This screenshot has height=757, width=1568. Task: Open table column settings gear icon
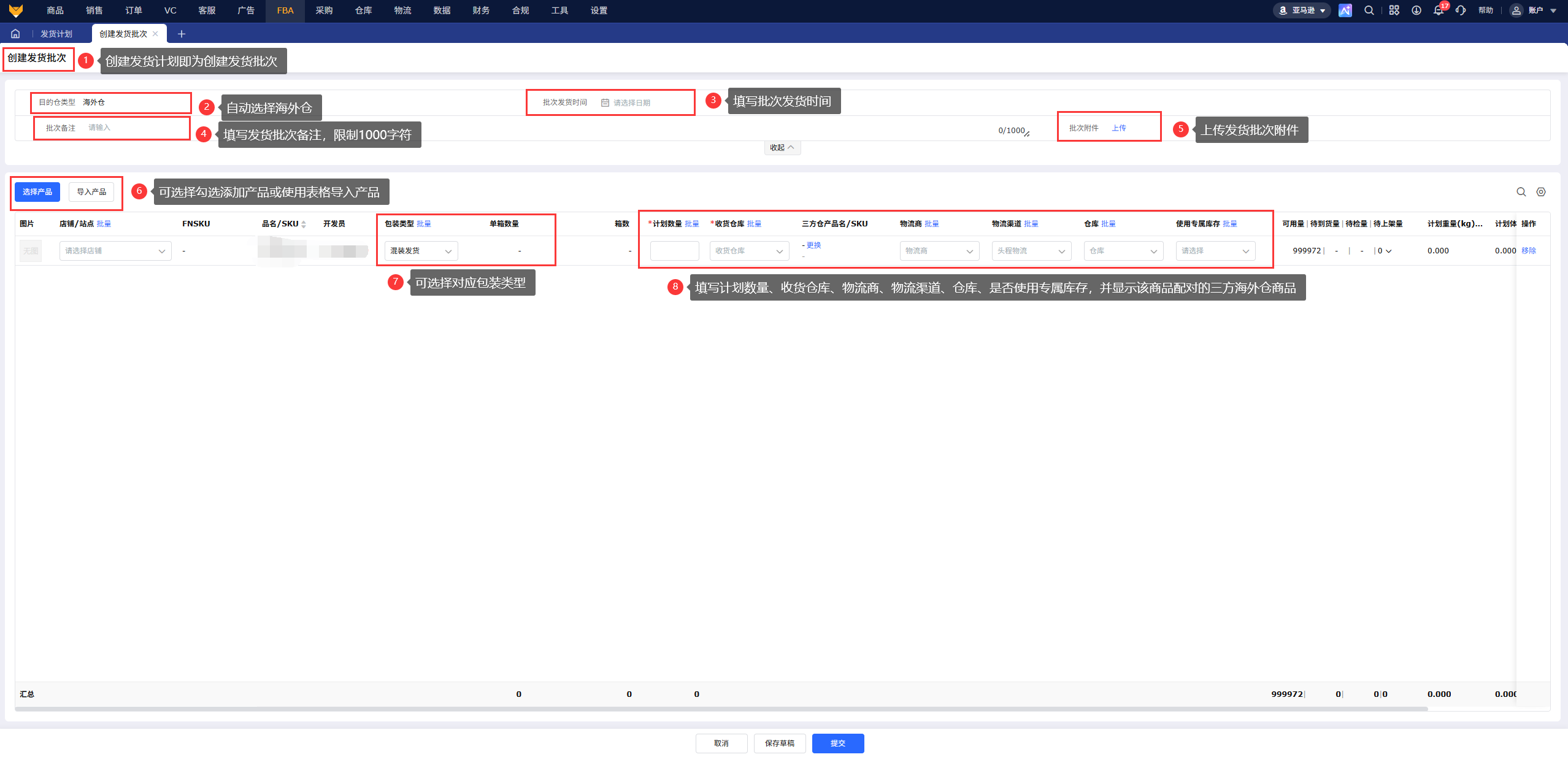click(x=1540, y=192)
